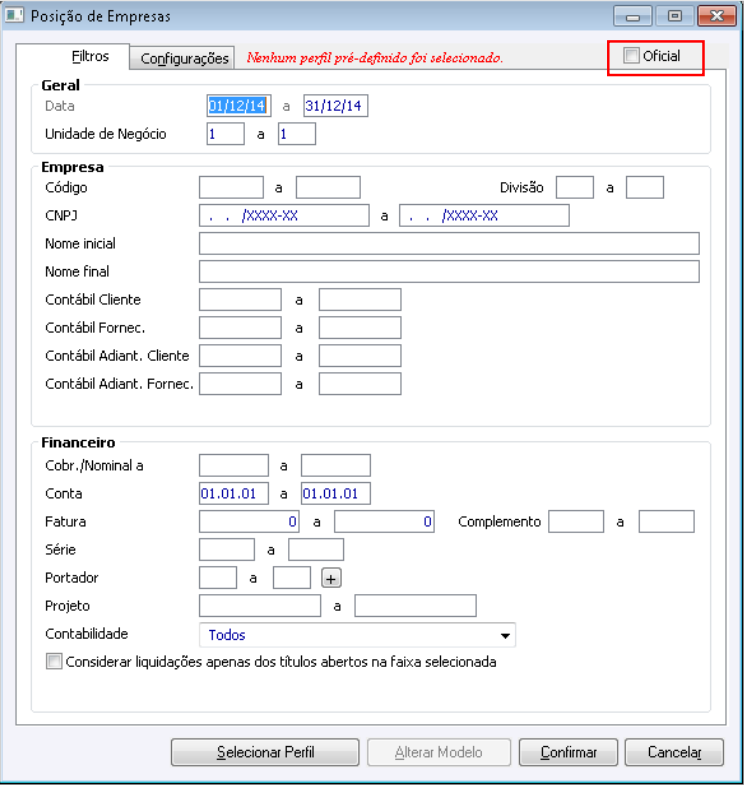Click the second Unidade de Negócio field
This screenshot has width=744, height=785.
(297, 134)
